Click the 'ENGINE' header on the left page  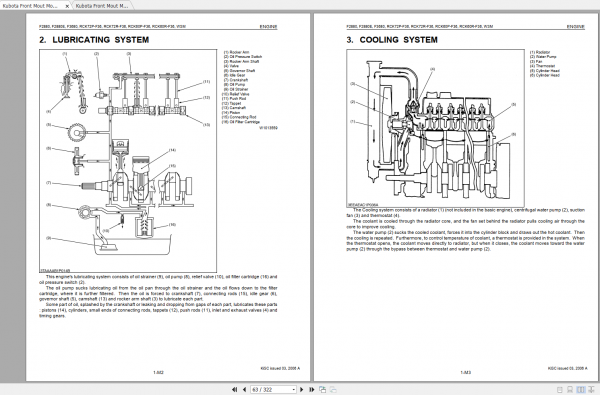(x=268, y=27)
